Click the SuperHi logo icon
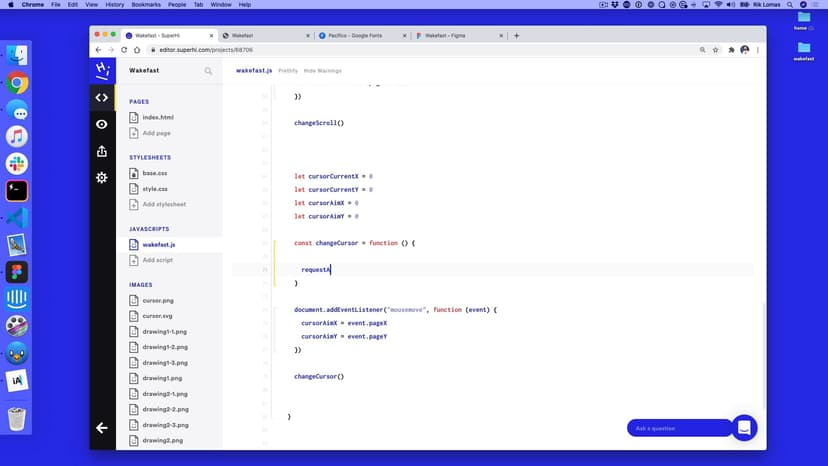This screenshot has height=466, width=828. 101,70
